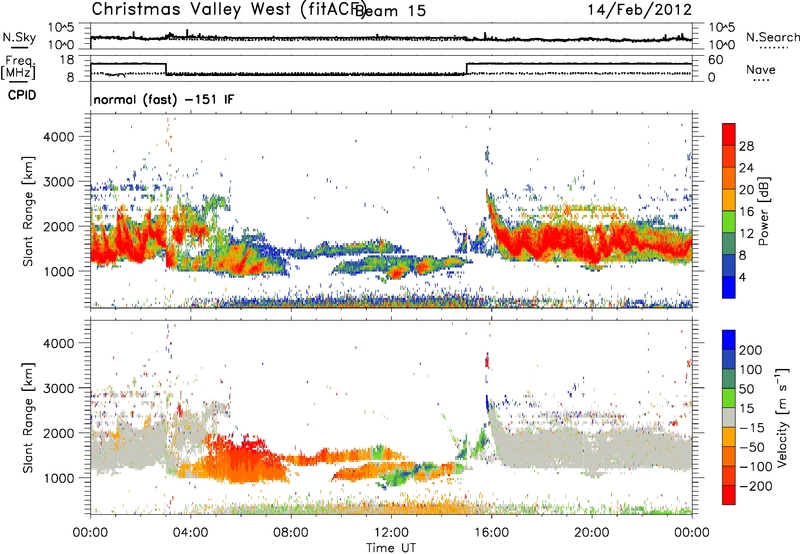Click the "Time UT" axis title
The width and height of the screenshot is (800, 554).
(391, 548)
